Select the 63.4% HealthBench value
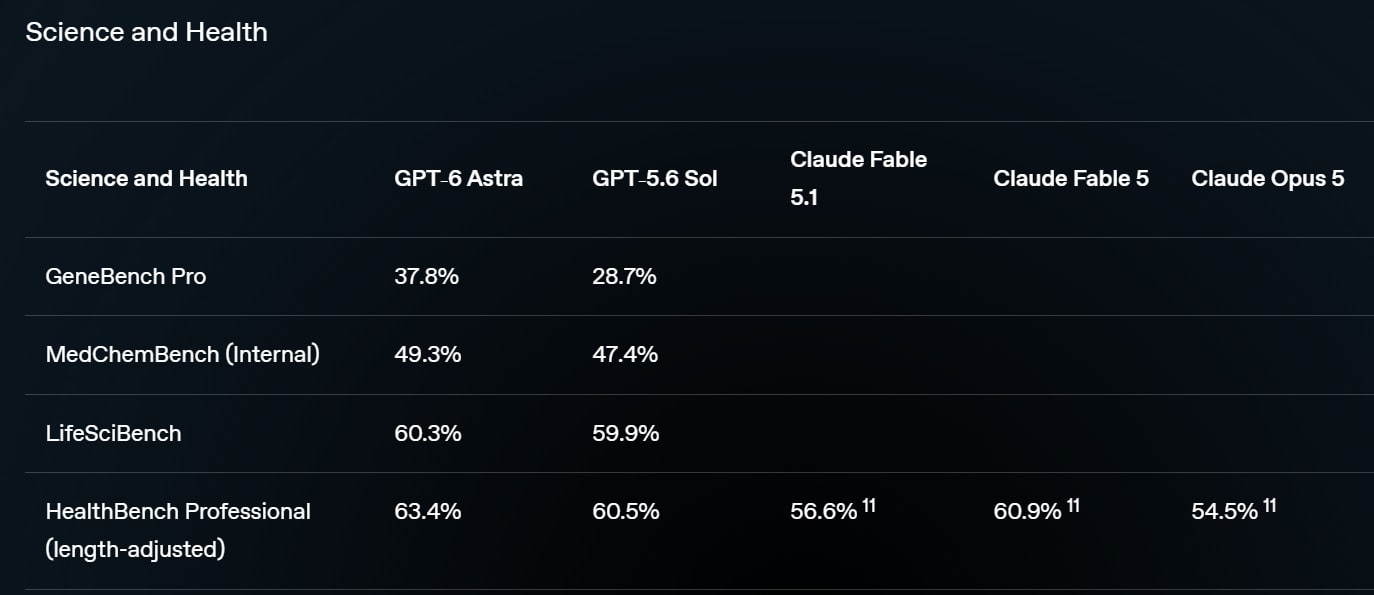This screenshot has height=595, width=1374. click(x=428, y=511)
